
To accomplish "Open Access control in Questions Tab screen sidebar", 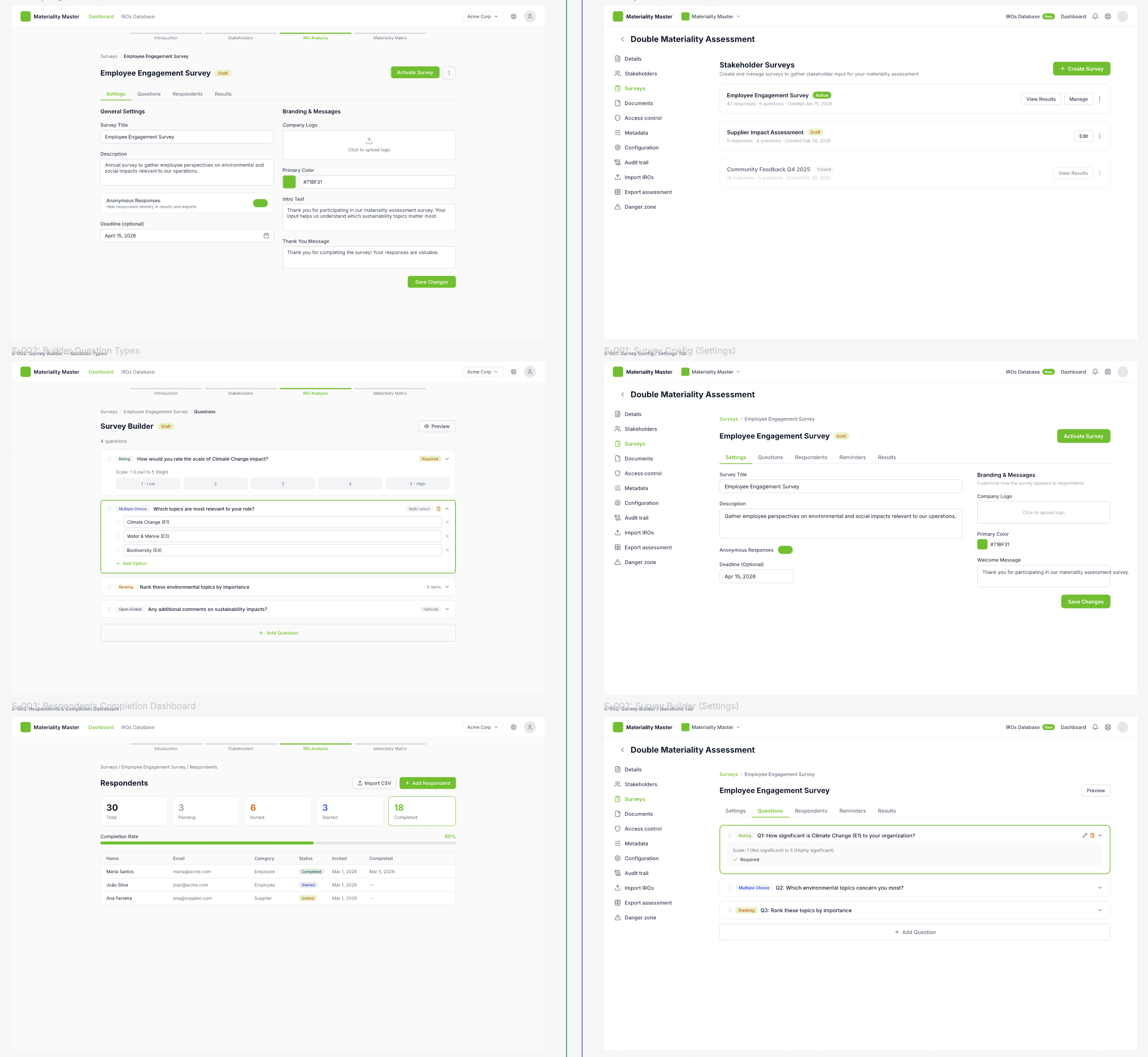I will coord(643,829).
